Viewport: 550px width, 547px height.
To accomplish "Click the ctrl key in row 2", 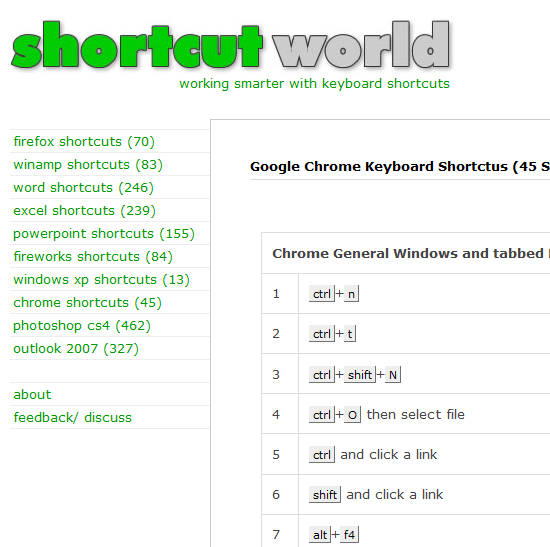I will (x=322, y=334).
